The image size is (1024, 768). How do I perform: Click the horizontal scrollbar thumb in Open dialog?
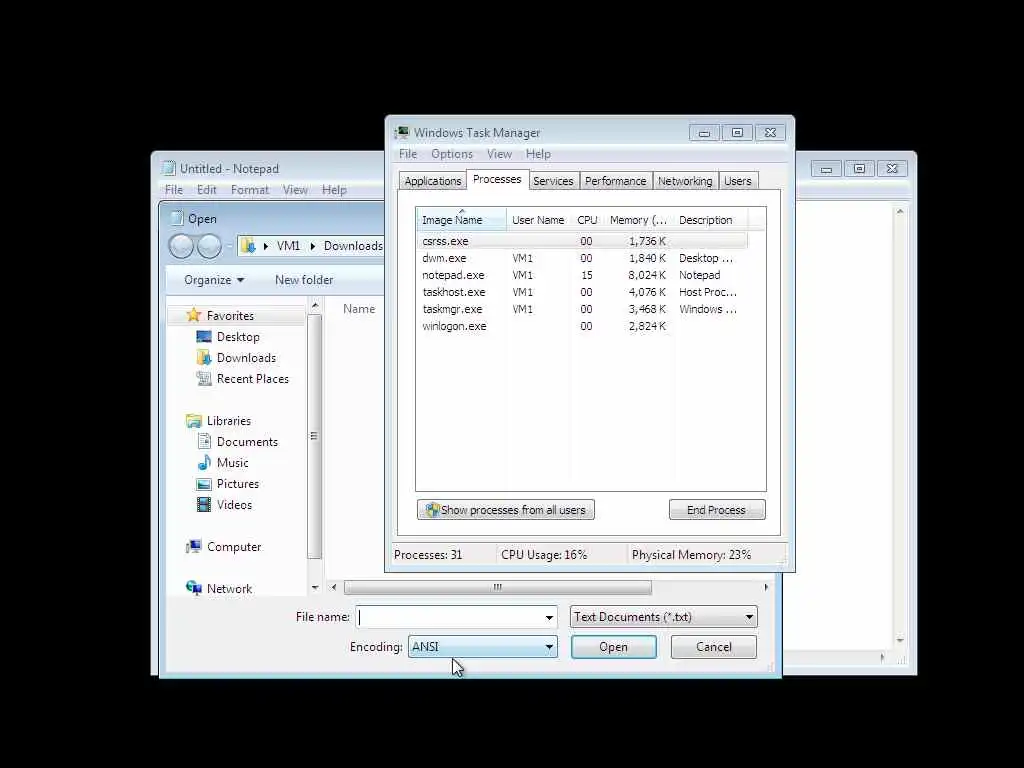498,587
